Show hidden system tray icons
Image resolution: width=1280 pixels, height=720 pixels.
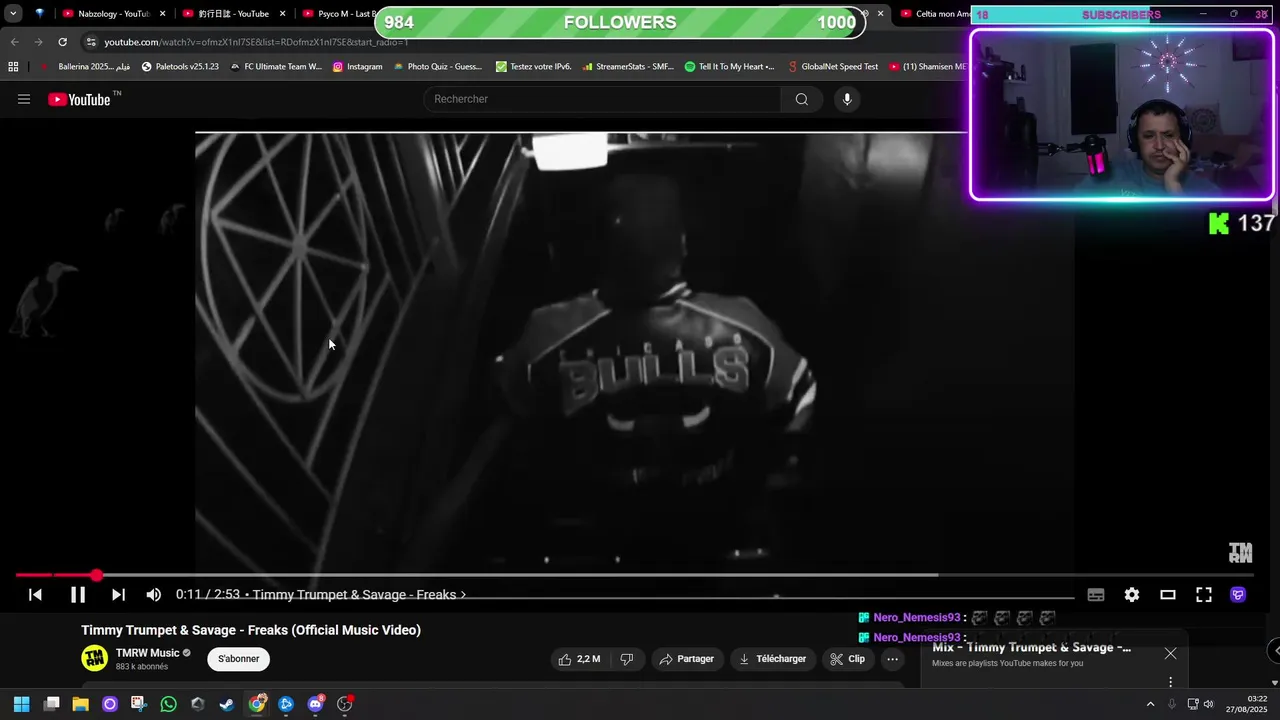1150,704
